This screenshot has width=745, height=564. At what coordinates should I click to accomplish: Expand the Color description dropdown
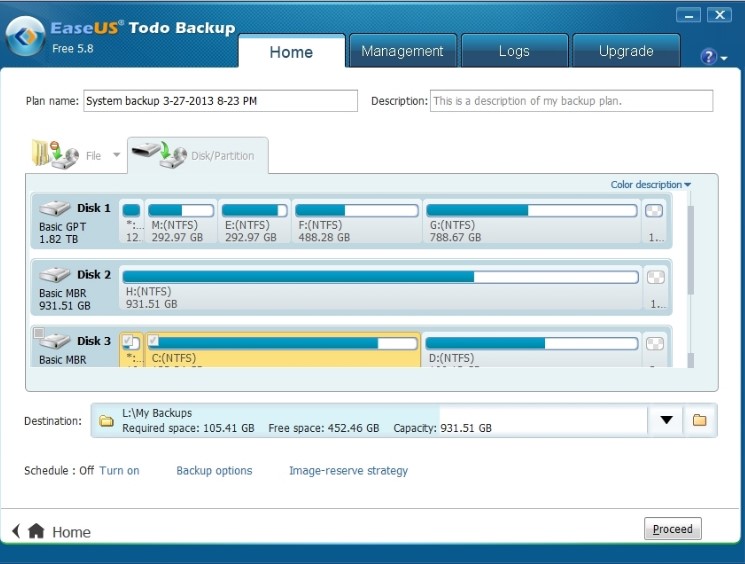pyautogui.click(x=650, y=184)
